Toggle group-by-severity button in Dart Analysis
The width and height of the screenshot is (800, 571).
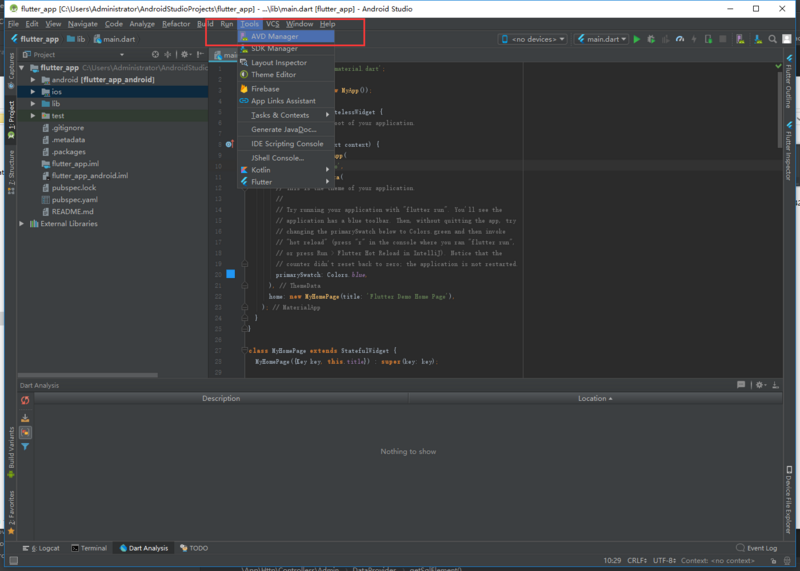(x=25, y=433)
